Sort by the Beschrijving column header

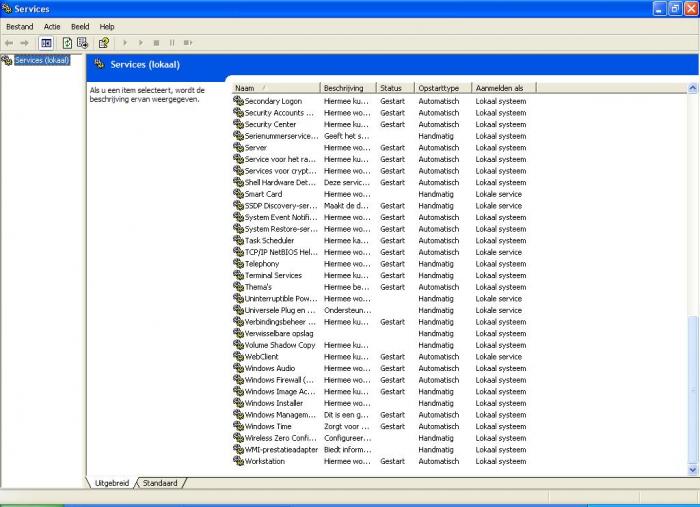348,88
